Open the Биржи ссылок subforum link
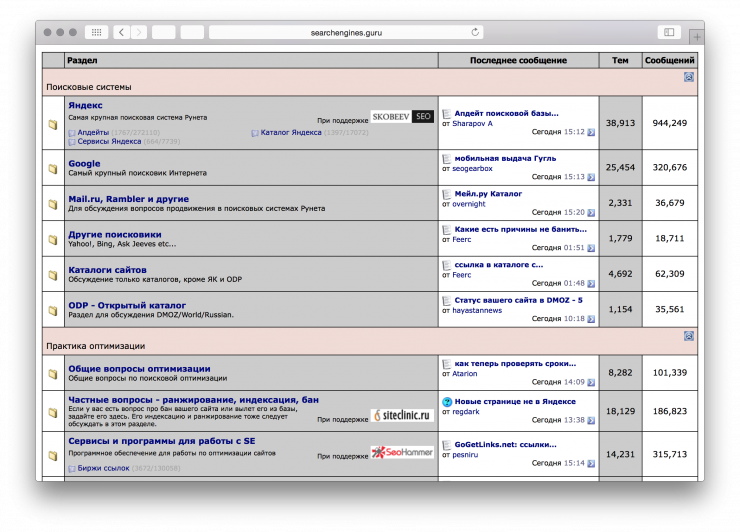740x532 pixels. click(x=104, y=467)
